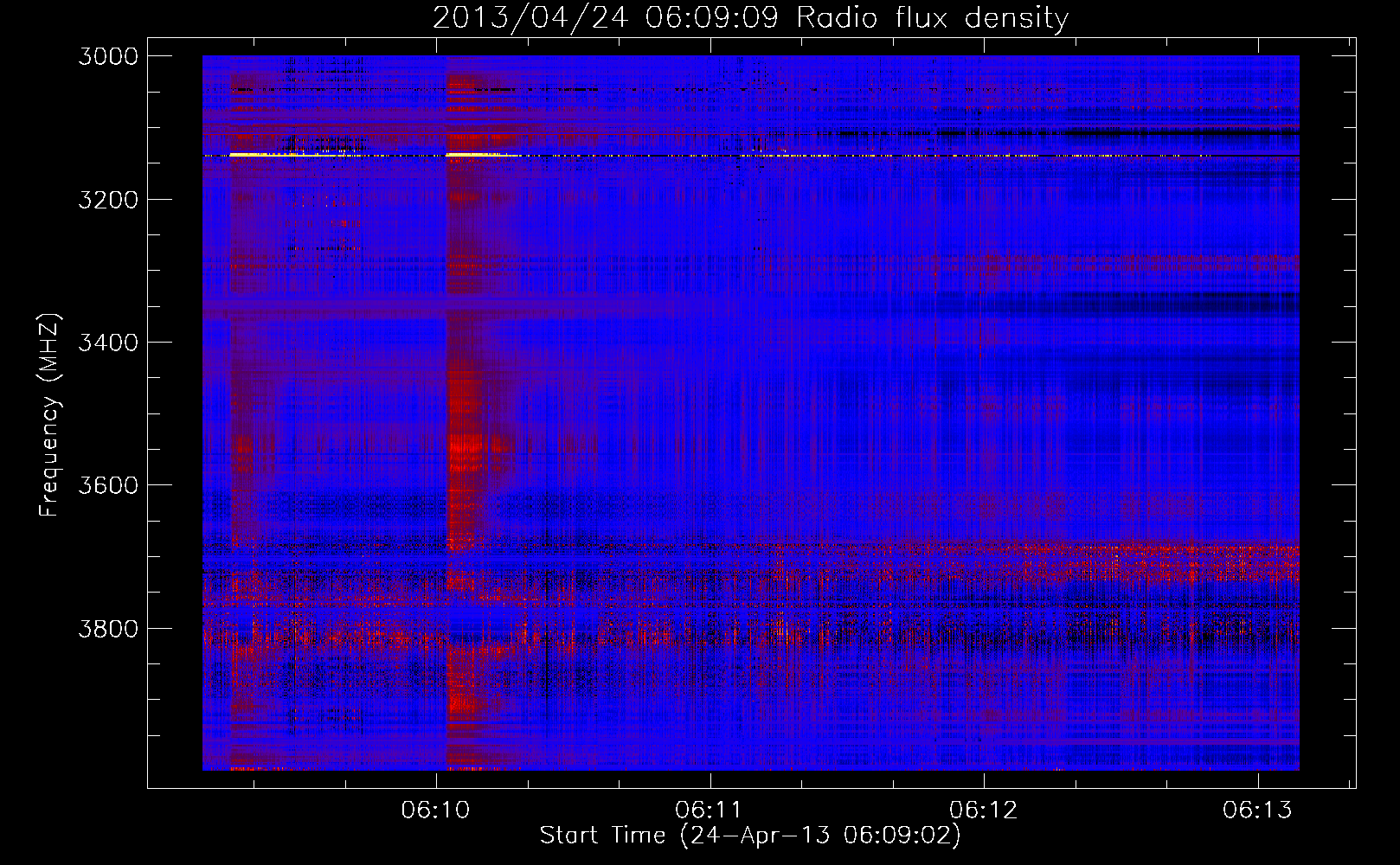Click the 3000 frequency axis label

pyautogui.click(x=108, y=56)
